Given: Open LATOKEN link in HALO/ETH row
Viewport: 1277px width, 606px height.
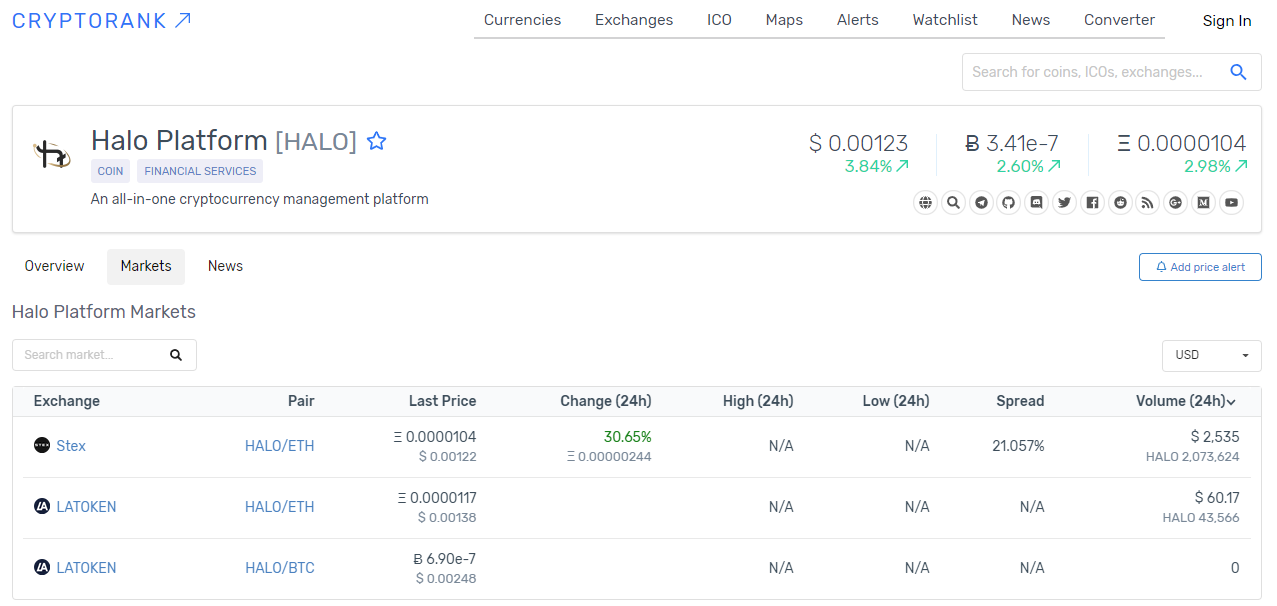Looking at the screenshot, I should point(86,507).
